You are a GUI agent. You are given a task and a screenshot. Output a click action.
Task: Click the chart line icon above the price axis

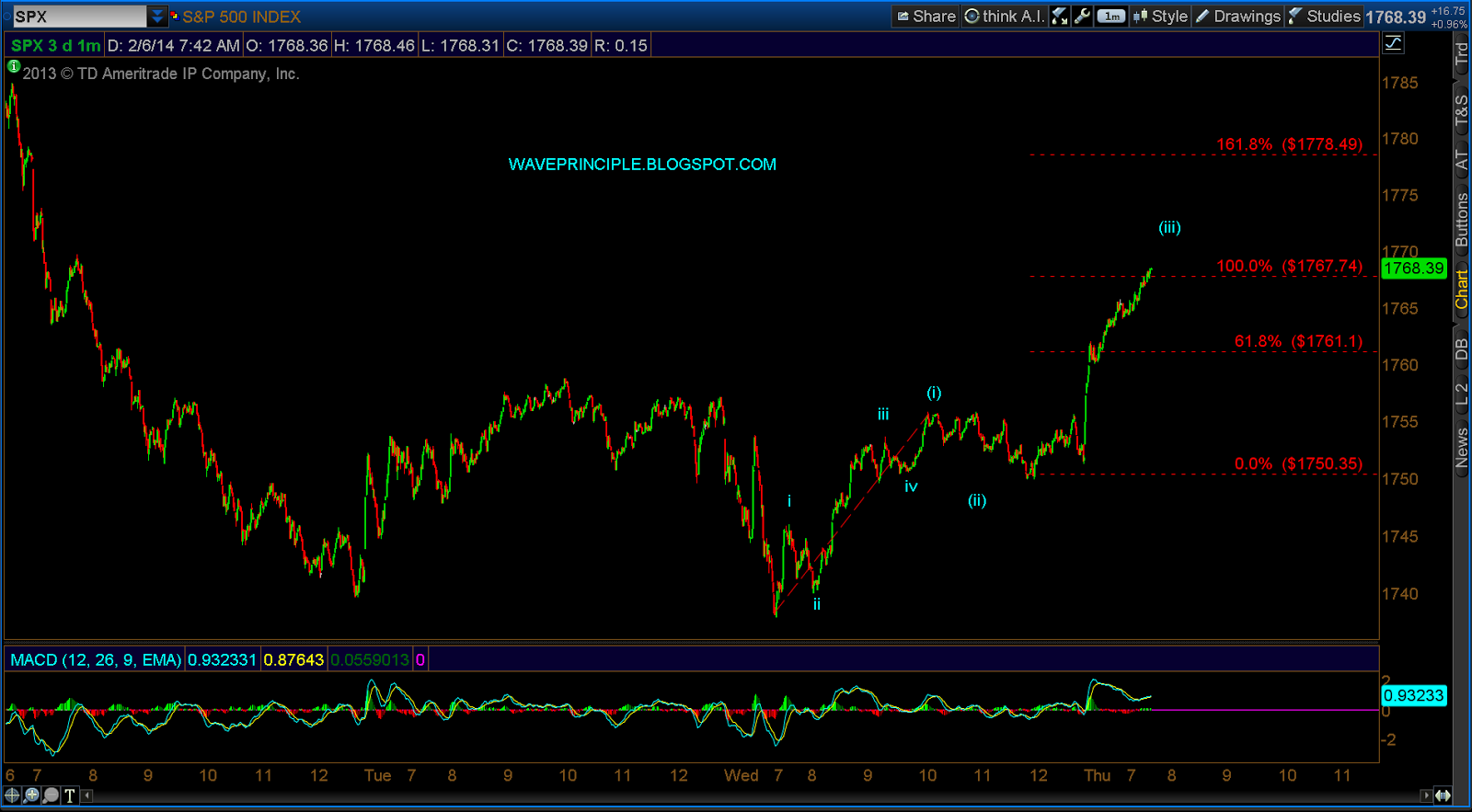1393,42
